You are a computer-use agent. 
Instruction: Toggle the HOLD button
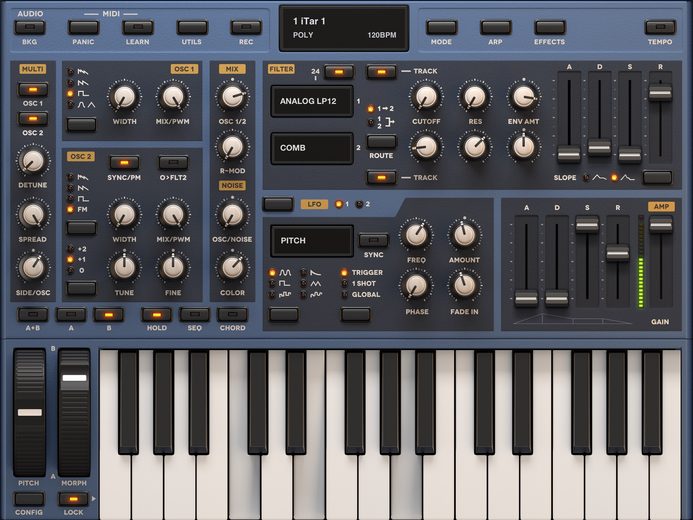click(x=156, y=315)
